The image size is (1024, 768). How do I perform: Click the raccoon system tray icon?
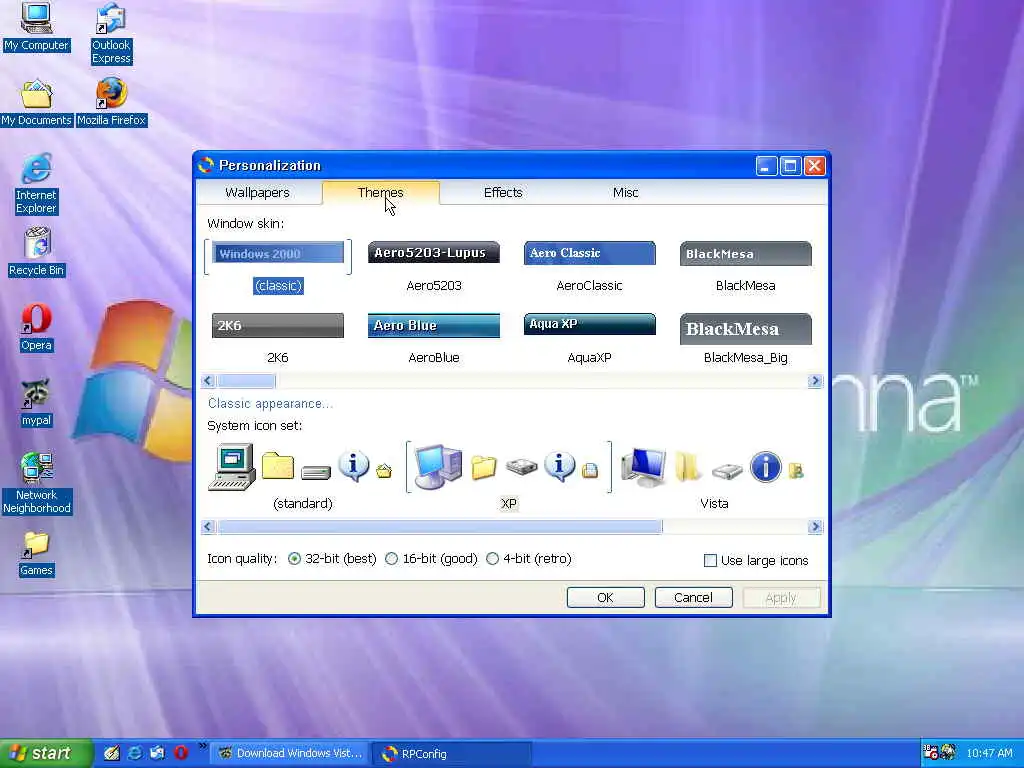click(x=948, y=752)
